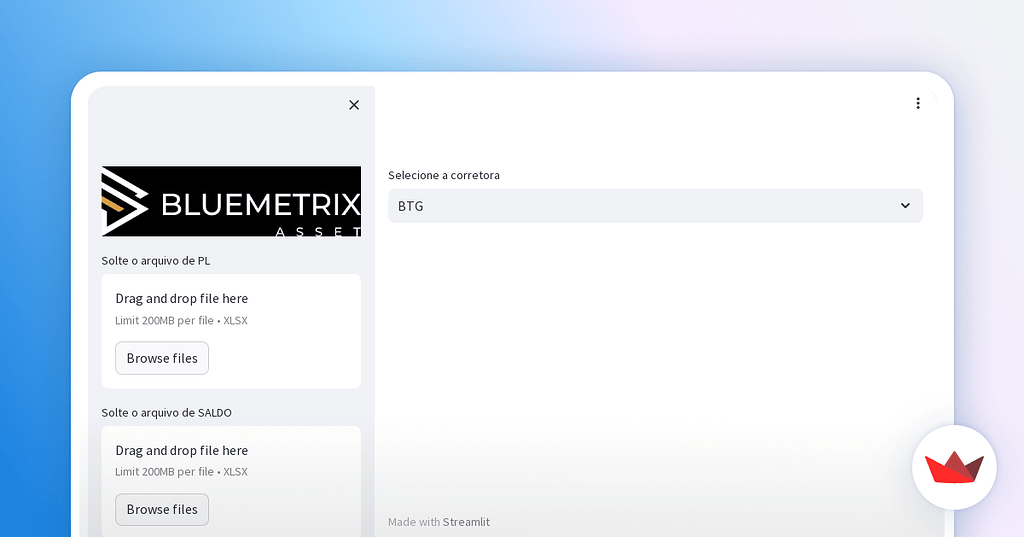Click the 'Selecione a corretora' label
The image size is (1024, 537).
[444, 175]
